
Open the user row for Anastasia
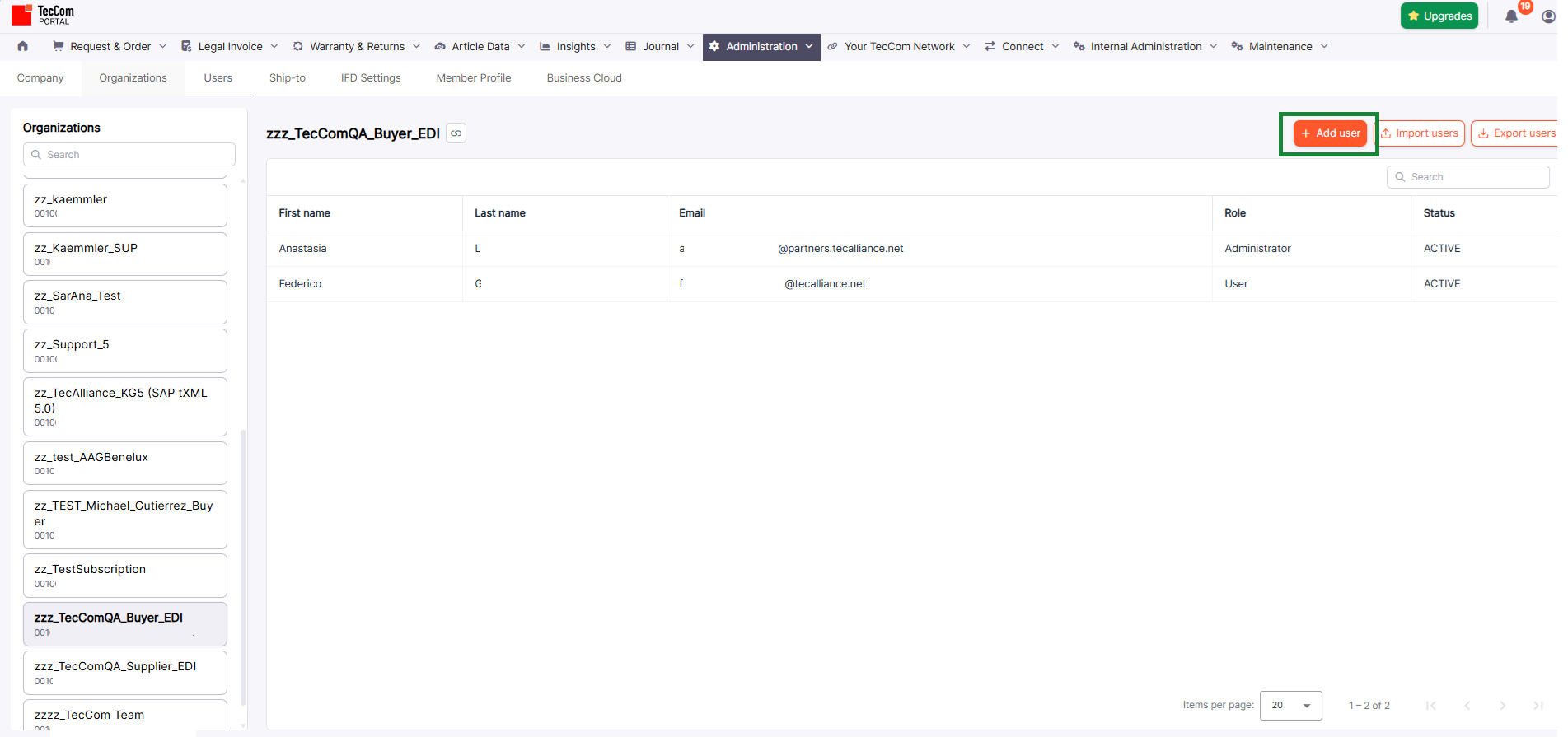[911, 249]
